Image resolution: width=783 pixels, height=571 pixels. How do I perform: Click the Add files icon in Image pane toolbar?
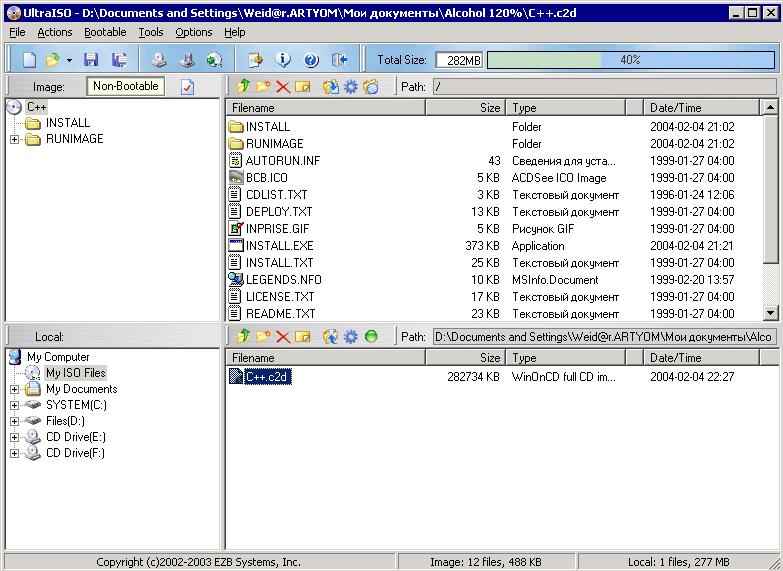[330, 87]
